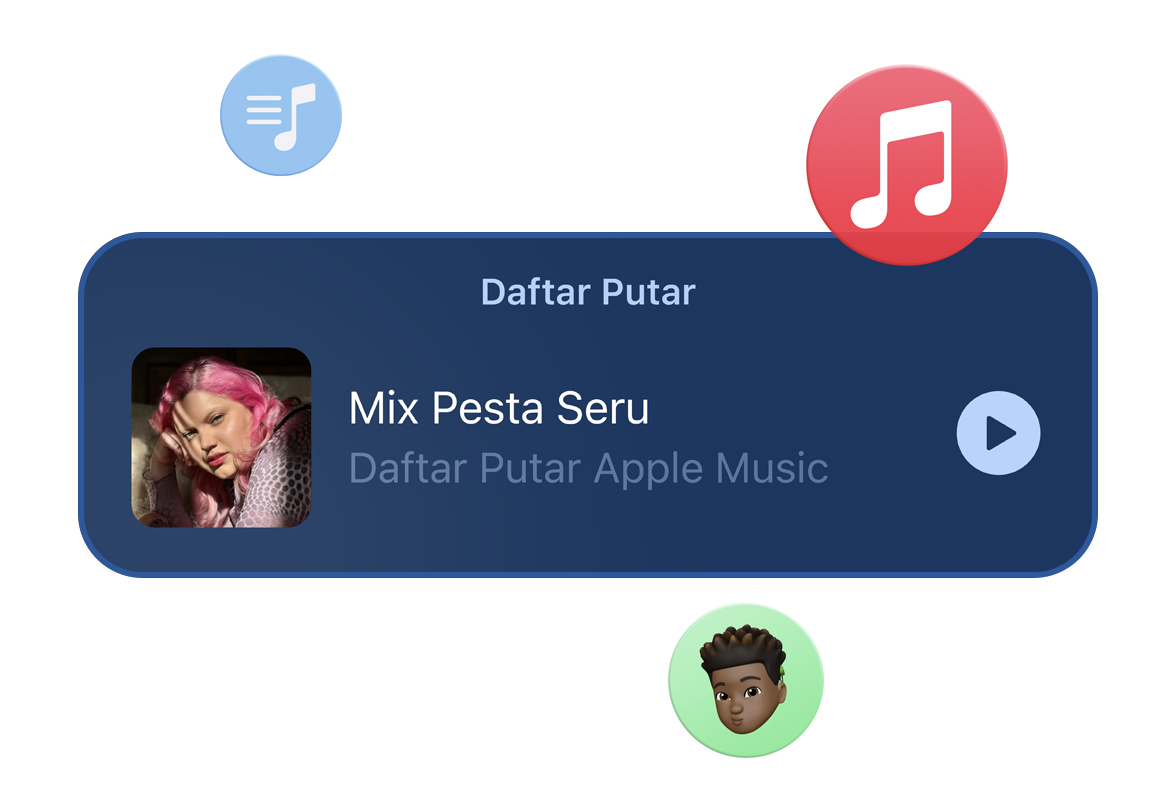The width and height of the screenshot is (1176, 808).
Task: Select the Memoji avatar in green circle
Action: coord(746,680)
